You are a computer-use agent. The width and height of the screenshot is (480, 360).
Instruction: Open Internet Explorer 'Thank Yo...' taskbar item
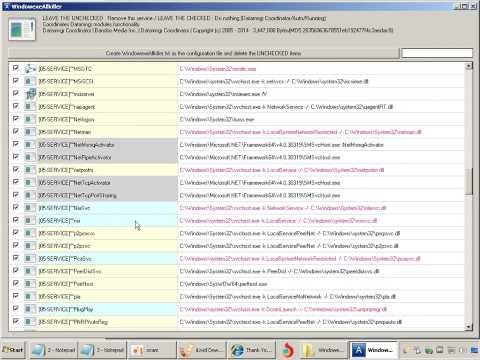[252, 350]
